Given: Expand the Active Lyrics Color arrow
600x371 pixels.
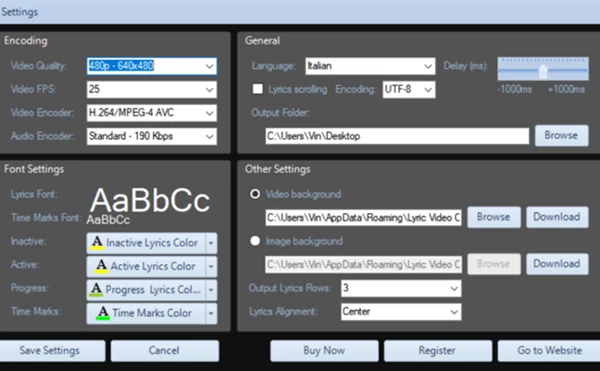Looking at the screenshot, I should point(211,267).
